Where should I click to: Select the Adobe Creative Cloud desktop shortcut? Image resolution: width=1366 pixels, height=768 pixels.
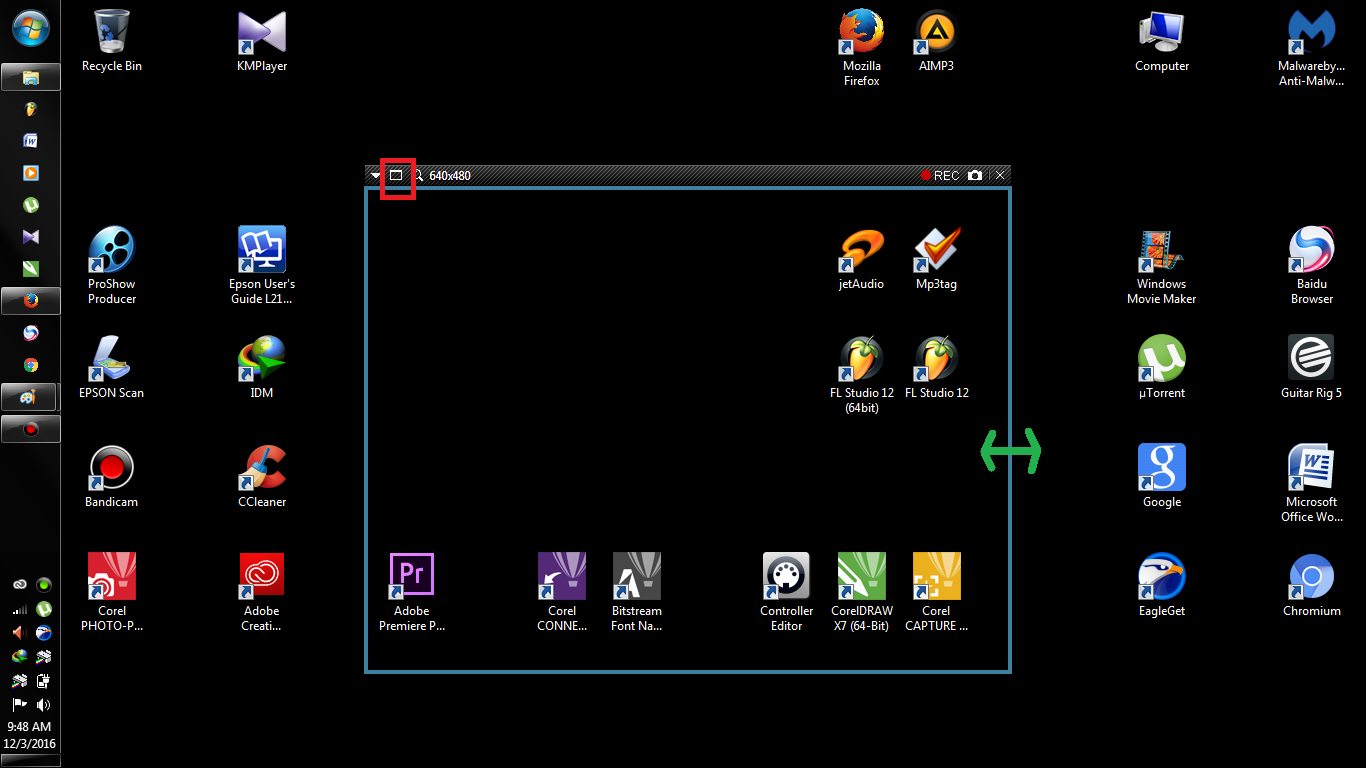point(262,593)
